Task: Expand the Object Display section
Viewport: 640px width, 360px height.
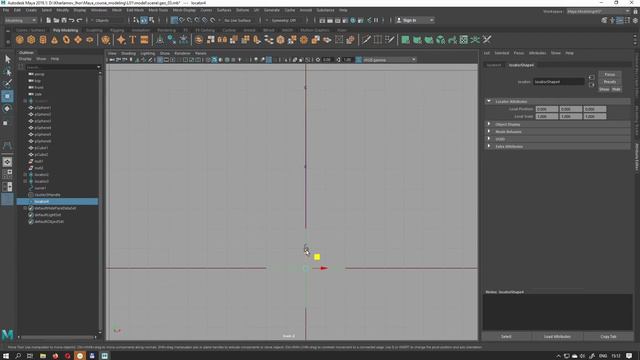Action: [489, 124]
